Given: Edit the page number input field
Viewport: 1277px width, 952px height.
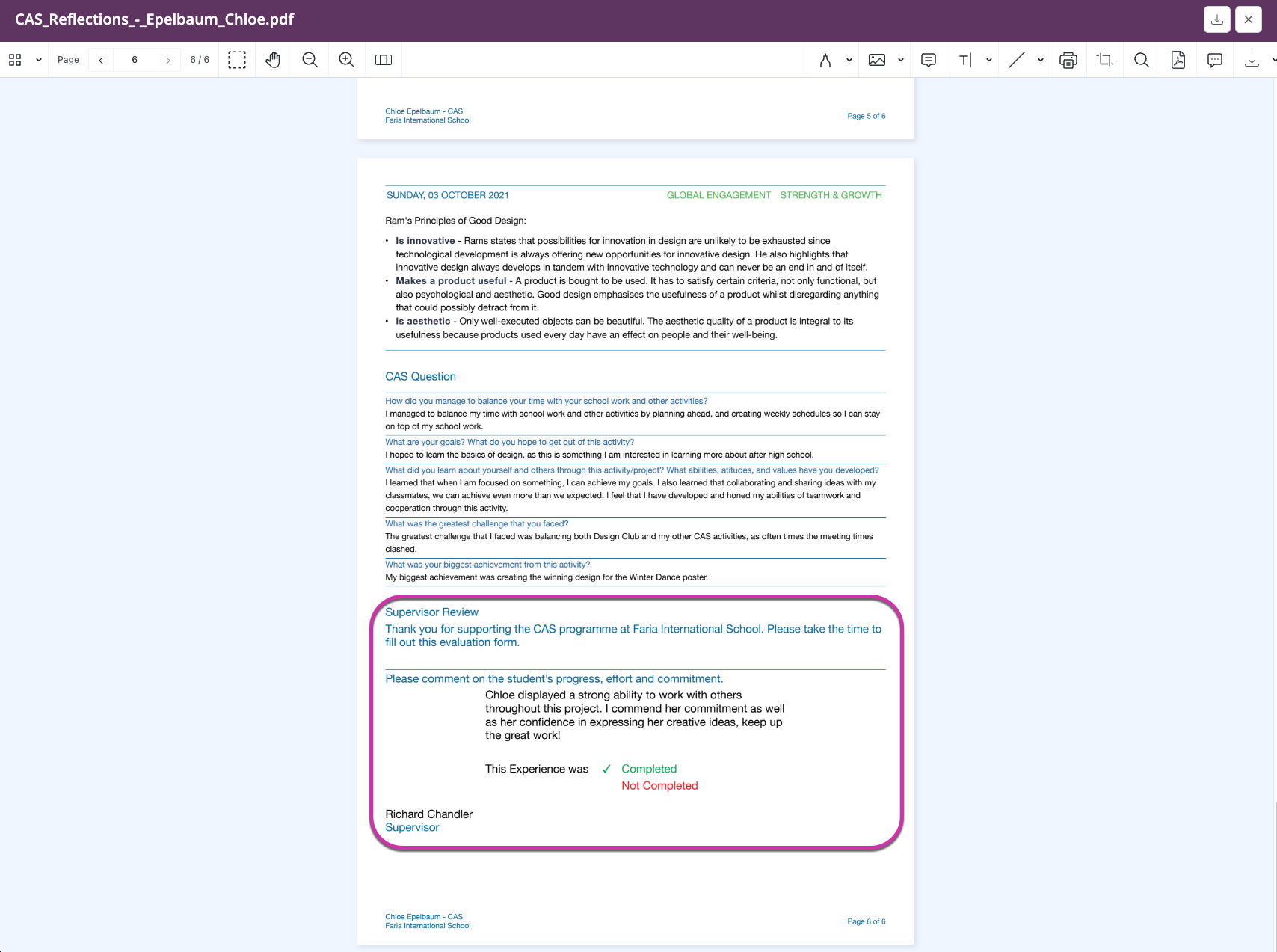Looking at the screenshot, I should coord(135,60).
